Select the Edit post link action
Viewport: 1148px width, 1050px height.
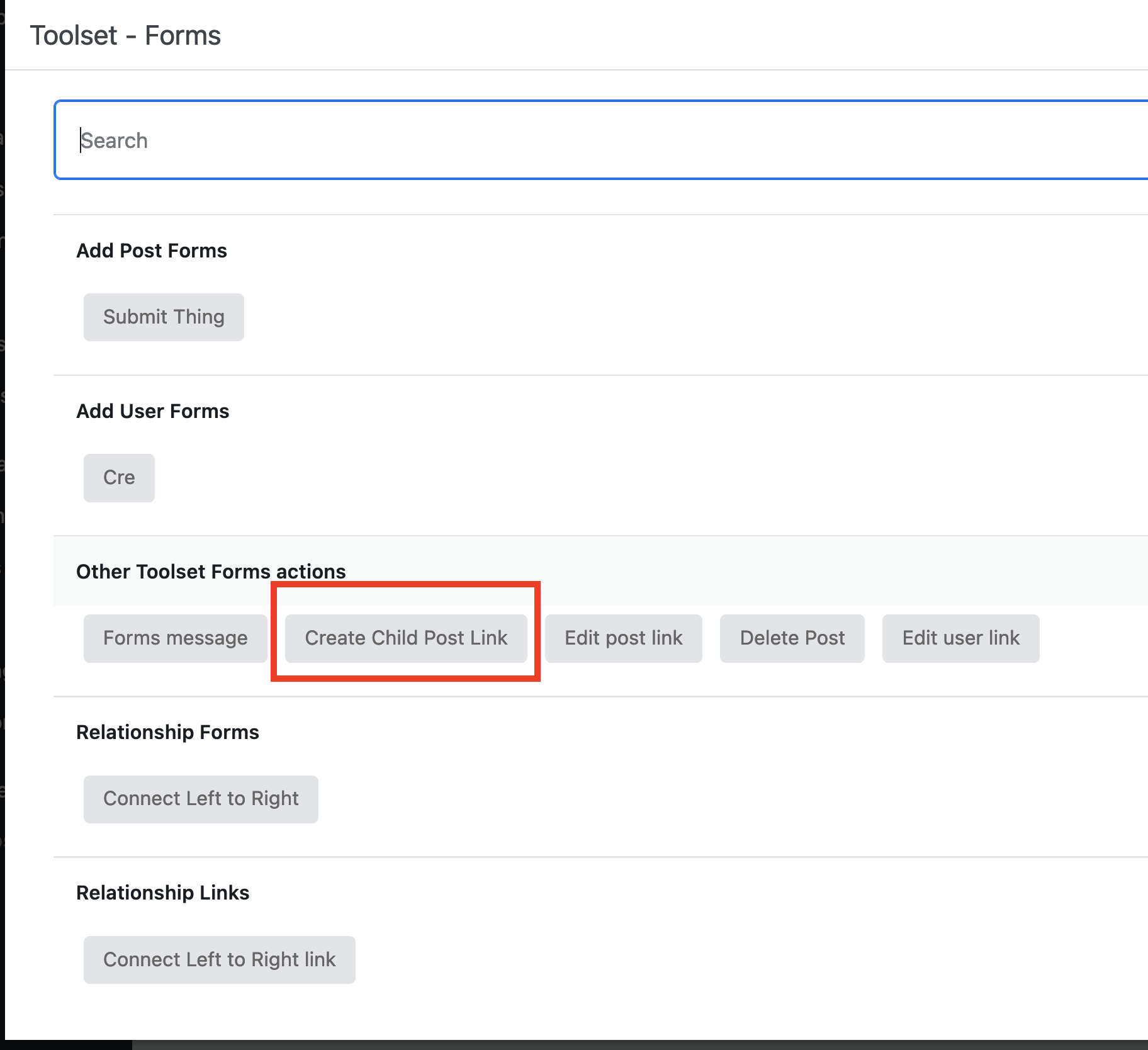pyautogui.click(x=624, y=638)
